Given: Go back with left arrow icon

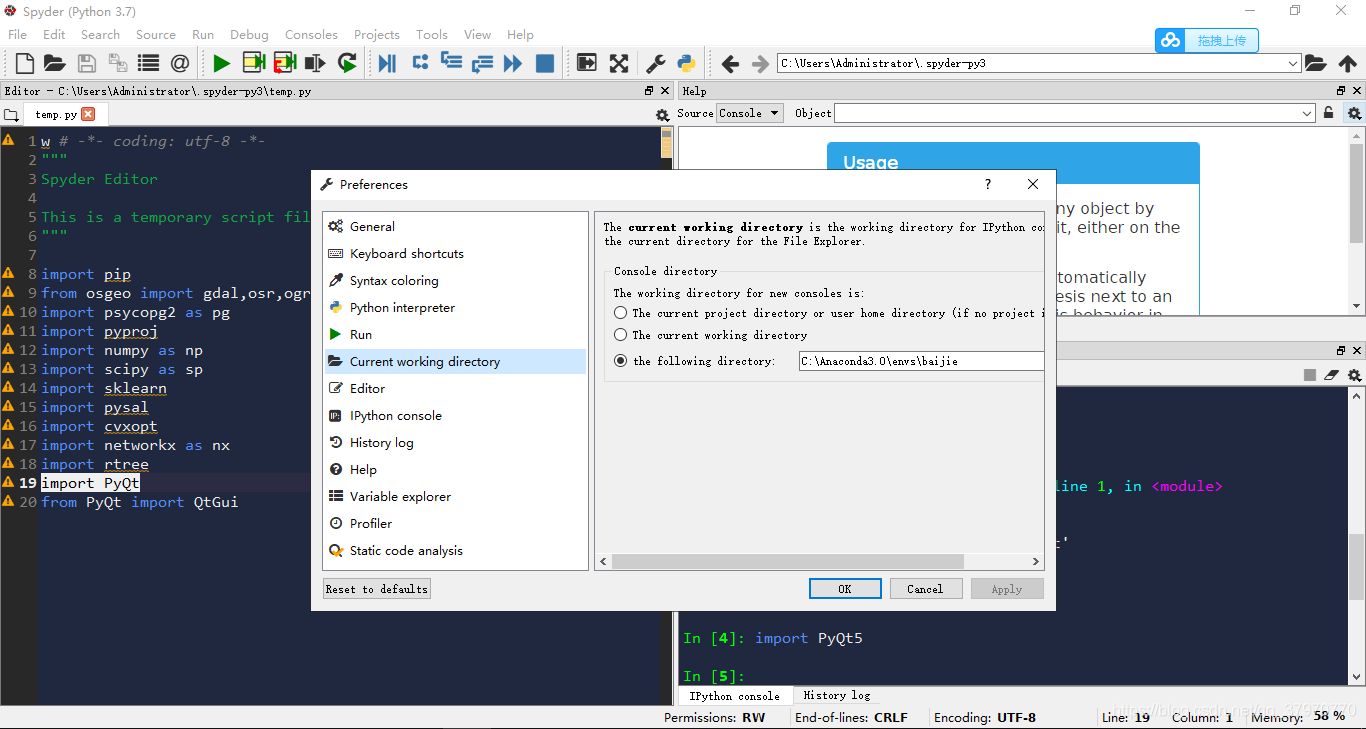Looking at the screenshot, I should click(x=730, y=63).
